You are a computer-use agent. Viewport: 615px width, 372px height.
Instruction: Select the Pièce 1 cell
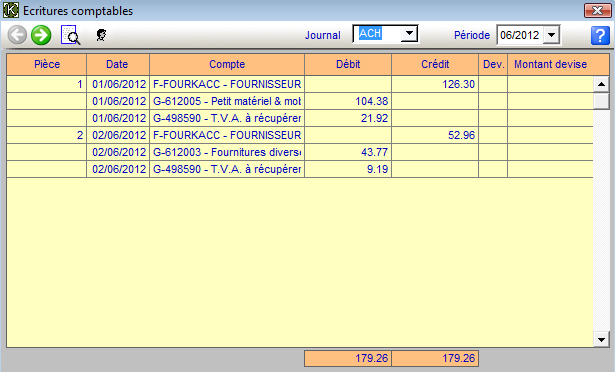click(47, 84)
